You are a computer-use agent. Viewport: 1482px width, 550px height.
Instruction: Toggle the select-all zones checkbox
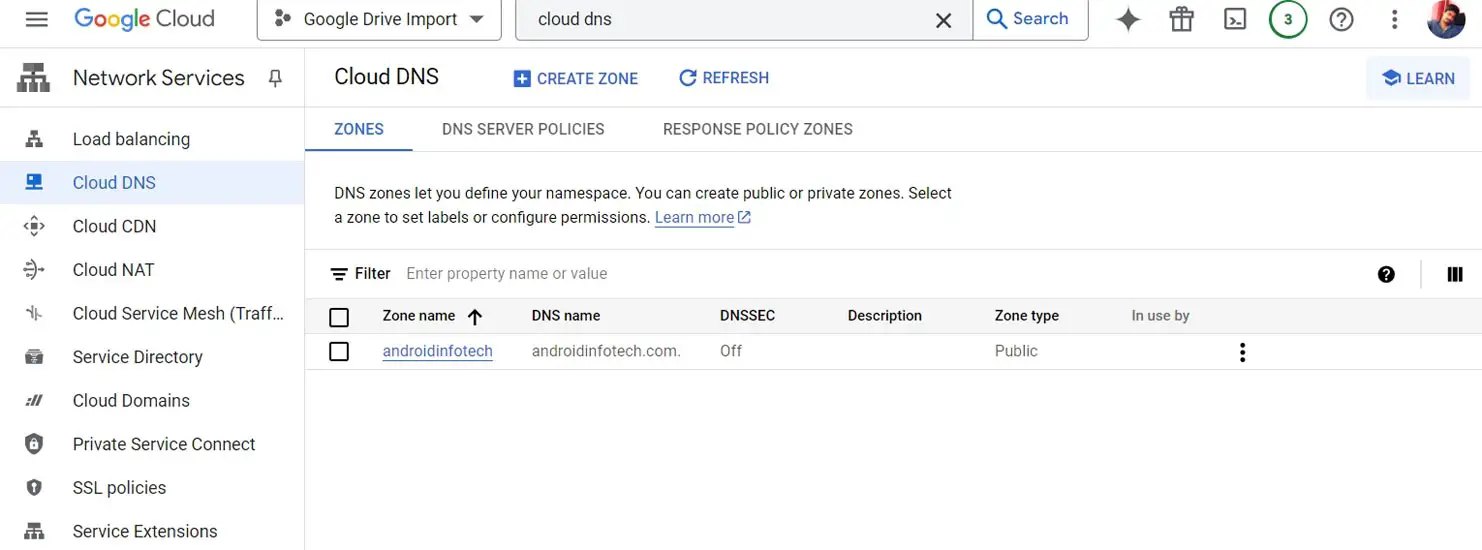339,317
